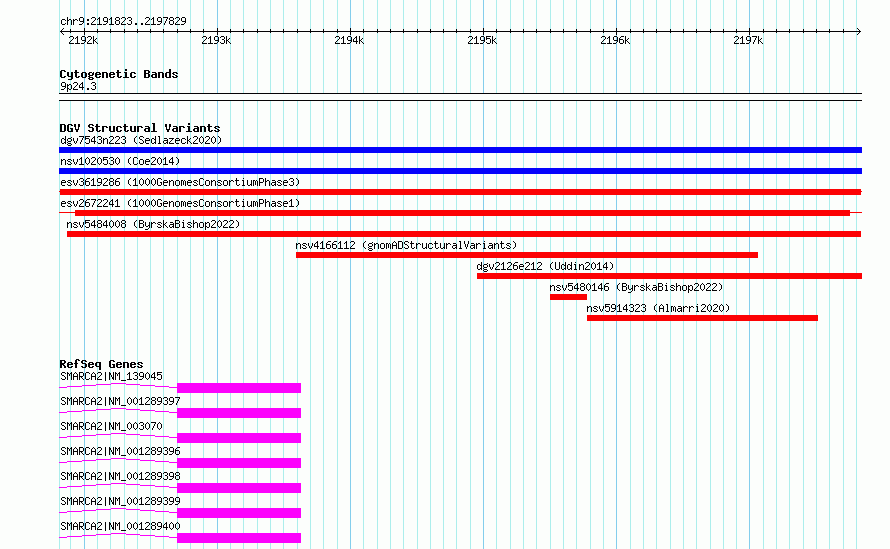This screenshot has width=890, height=549.
Task: Click the short red bar for nsv5480146
Action: [x=568, y=297]
